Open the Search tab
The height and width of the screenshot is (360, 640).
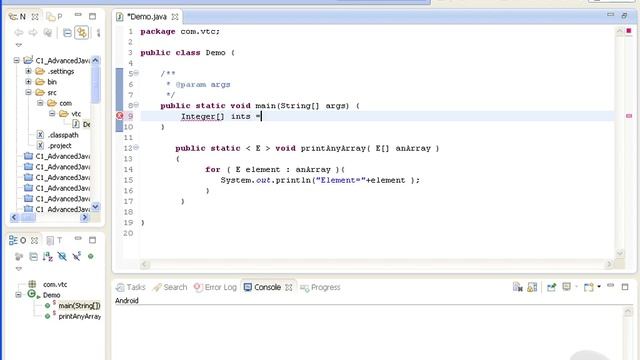170,287
